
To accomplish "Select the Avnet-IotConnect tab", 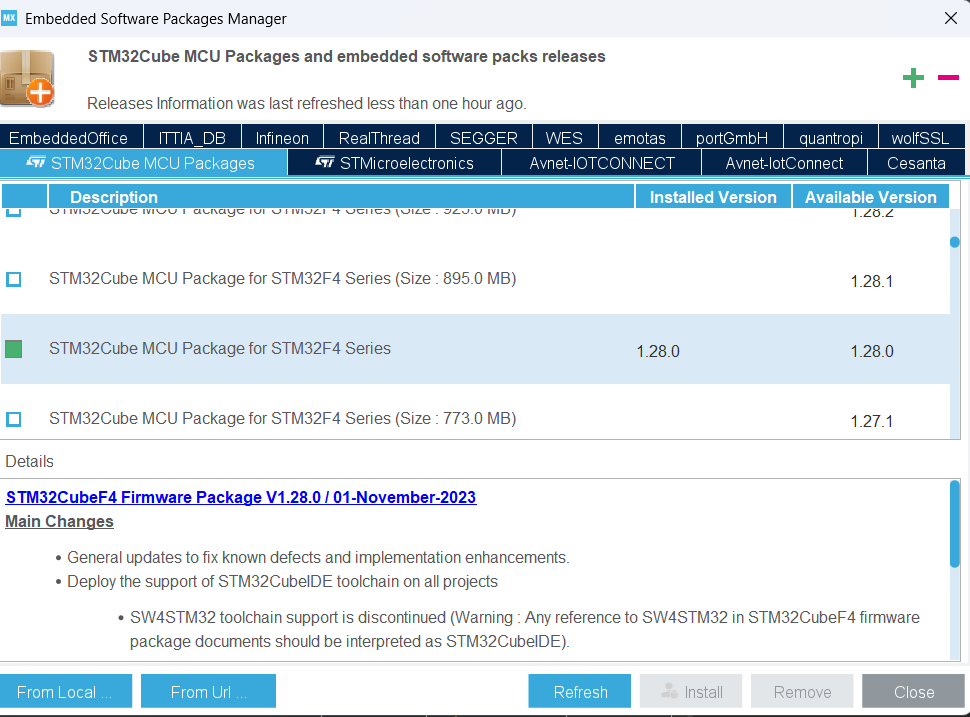I will pyautogui.click(x=784, y=163).
